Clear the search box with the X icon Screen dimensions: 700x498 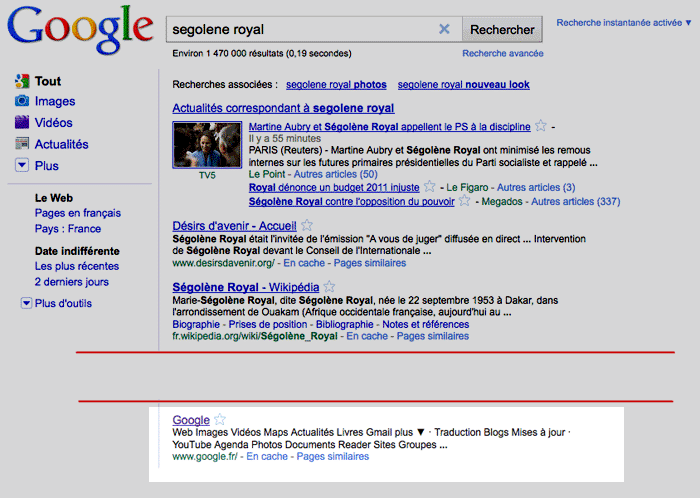(x=444, y=29)
